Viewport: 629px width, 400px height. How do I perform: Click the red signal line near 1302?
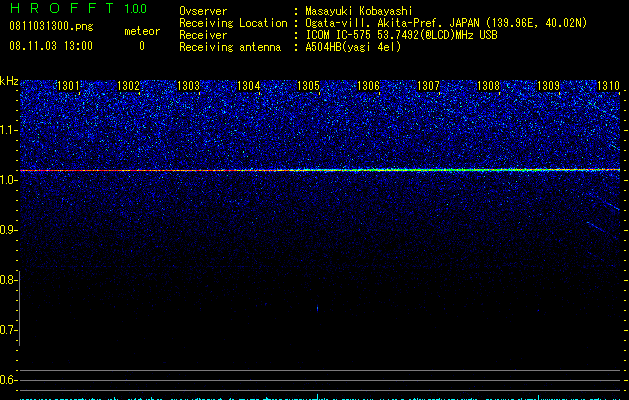click(x=128, y=171)
